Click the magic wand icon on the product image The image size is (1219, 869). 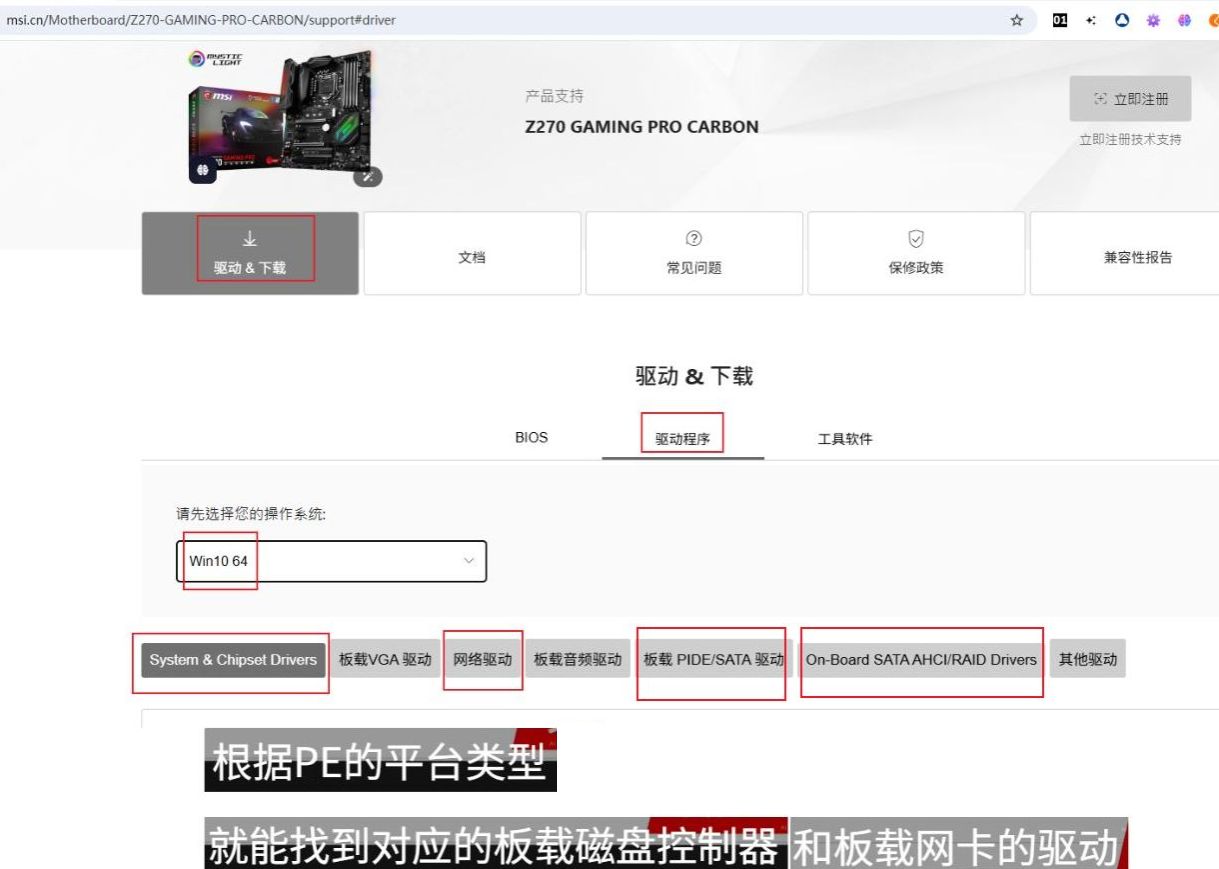click(368, 176)
